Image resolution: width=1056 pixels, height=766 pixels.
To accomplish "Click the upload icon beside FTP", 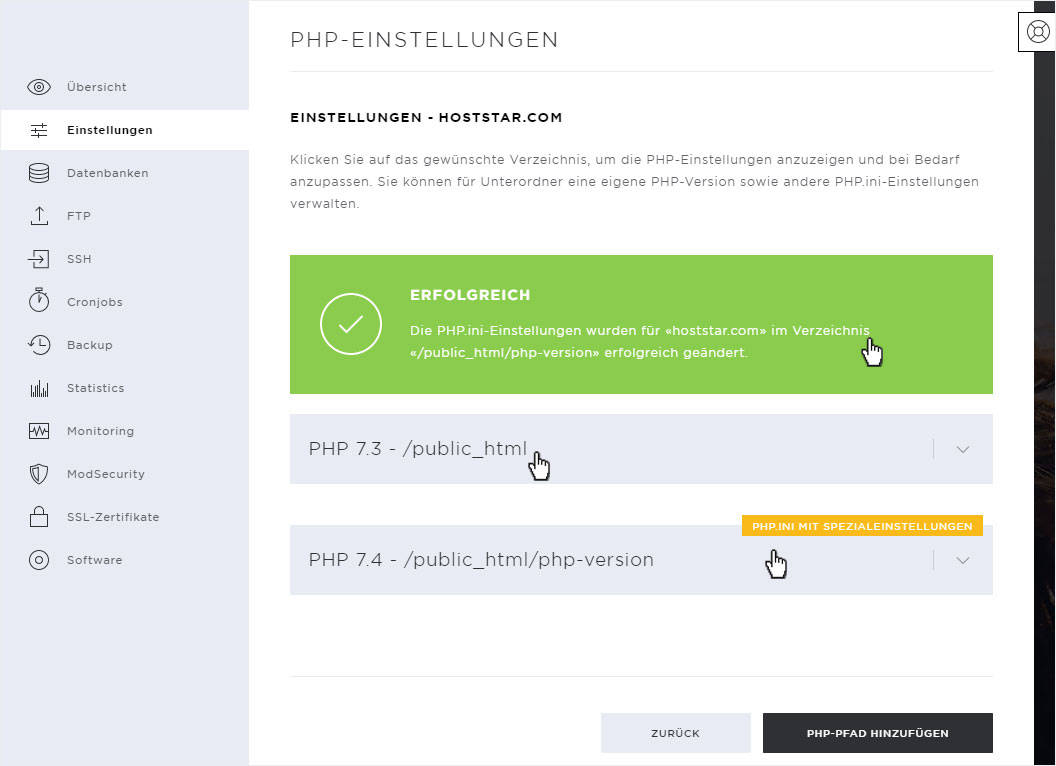I will pyautogui.click(x=39, y=216).
